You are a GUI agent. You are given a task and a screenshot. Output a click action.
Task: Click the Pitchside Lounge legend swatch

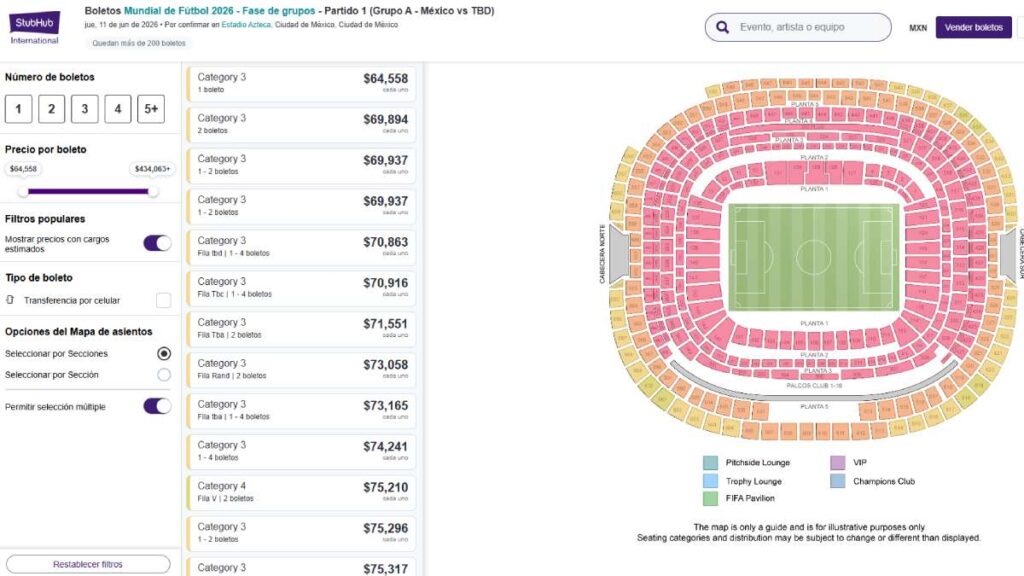pos(712,464)
